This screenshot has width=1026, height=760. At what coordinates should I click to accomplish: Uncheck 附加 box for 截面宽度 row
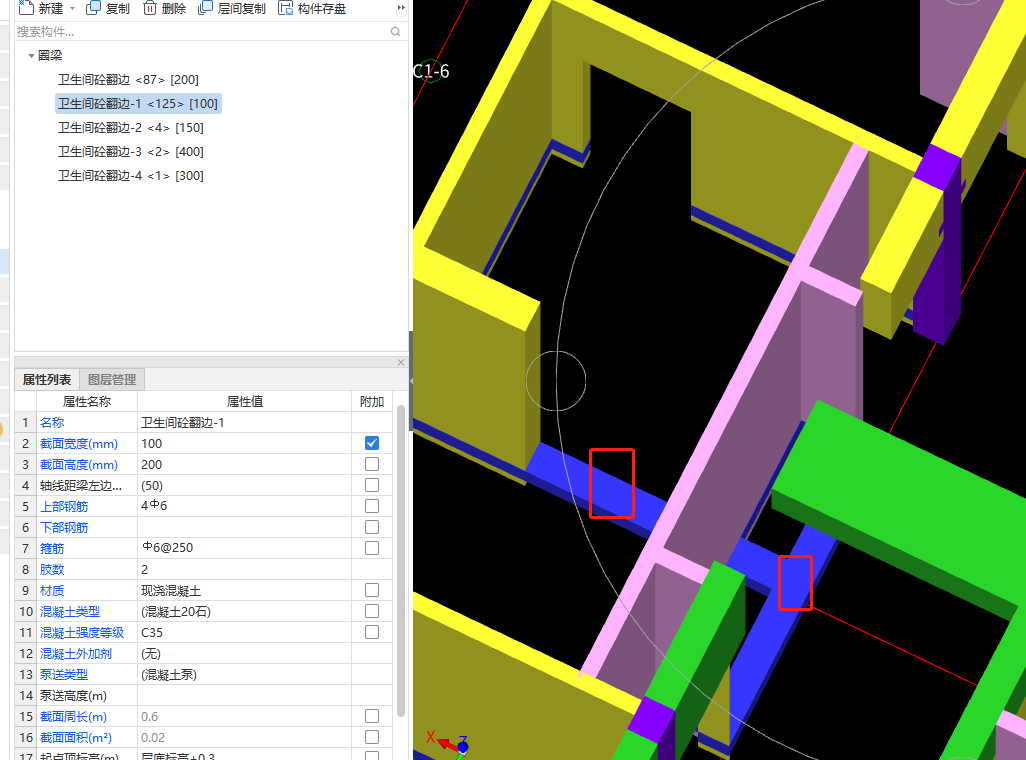click(x=372, y=443)
